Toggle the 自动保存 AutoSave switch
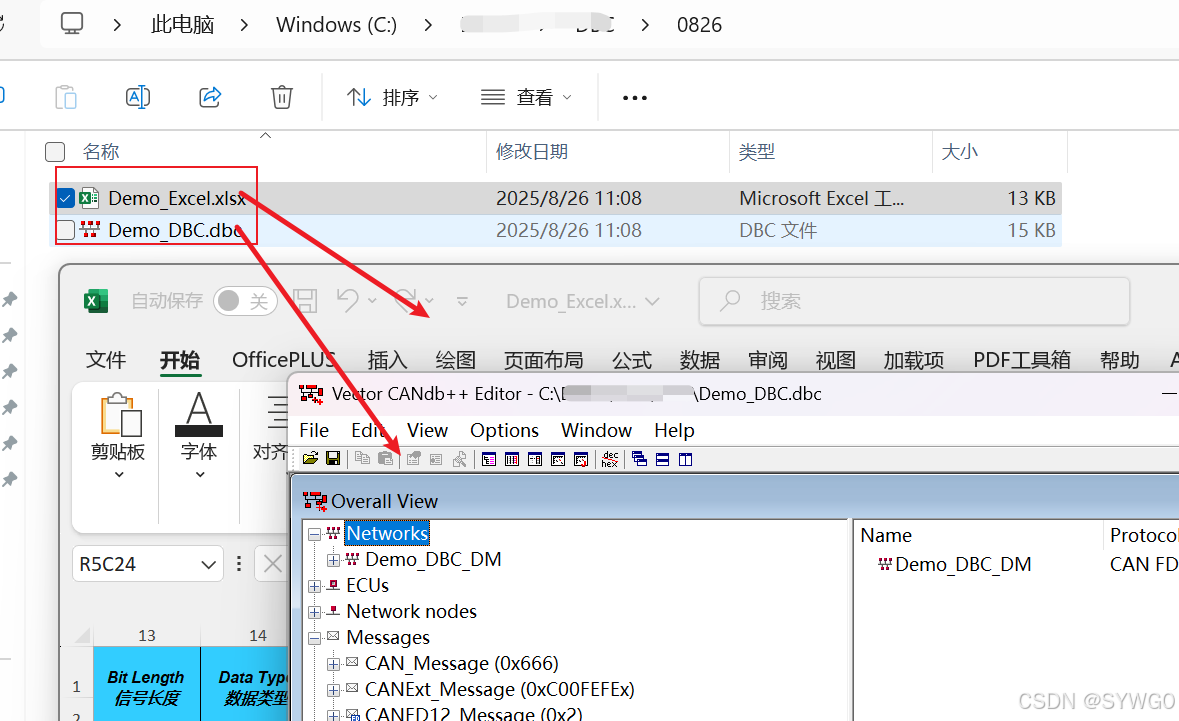This screenshot has height=721, width=1179. pyautogui.click(x=244, y=301)
